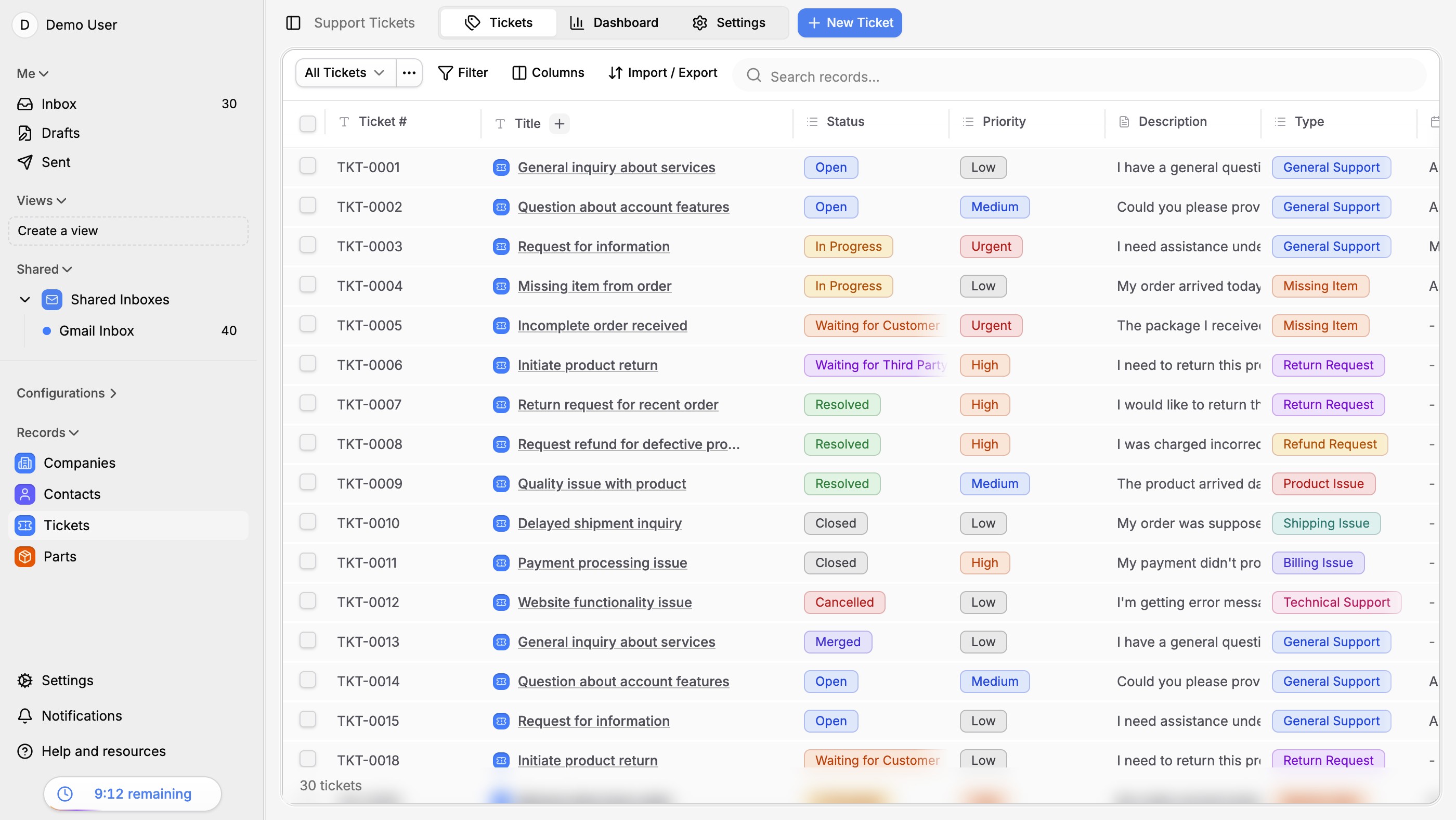Check the TKT-0015 row checkbox

[307, 720]
